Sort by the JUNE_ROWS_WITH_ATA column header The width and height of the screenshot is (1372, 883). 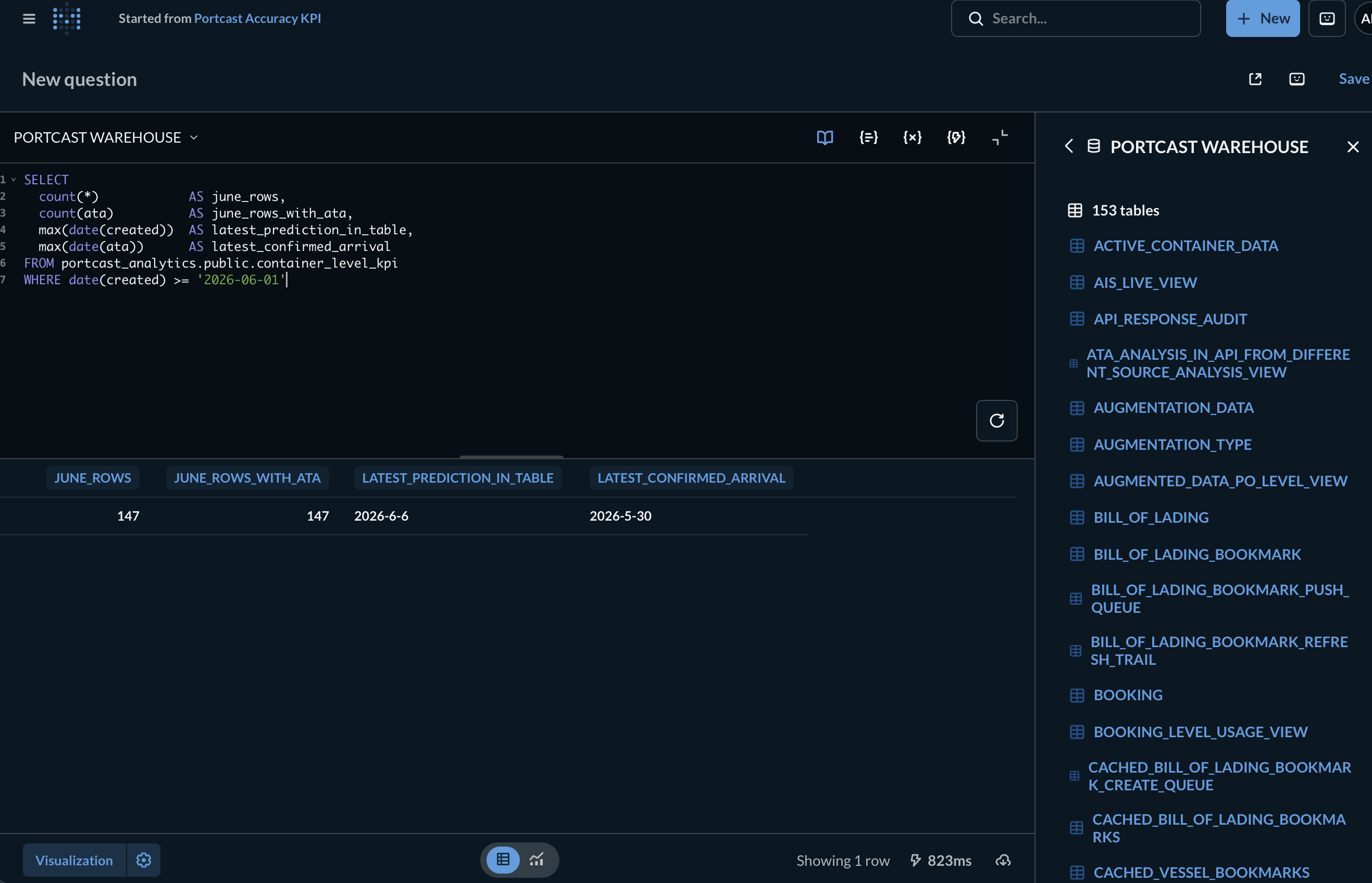[247, 477]
